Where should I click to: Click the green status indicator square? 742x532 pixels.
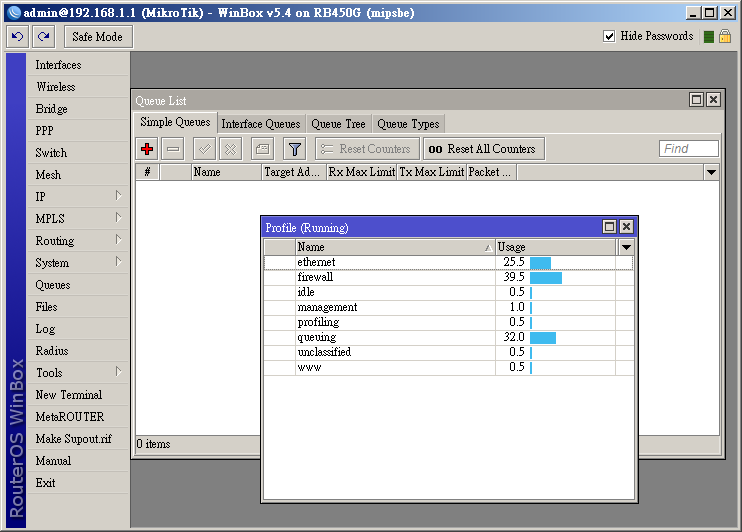(x=708, y=37)
